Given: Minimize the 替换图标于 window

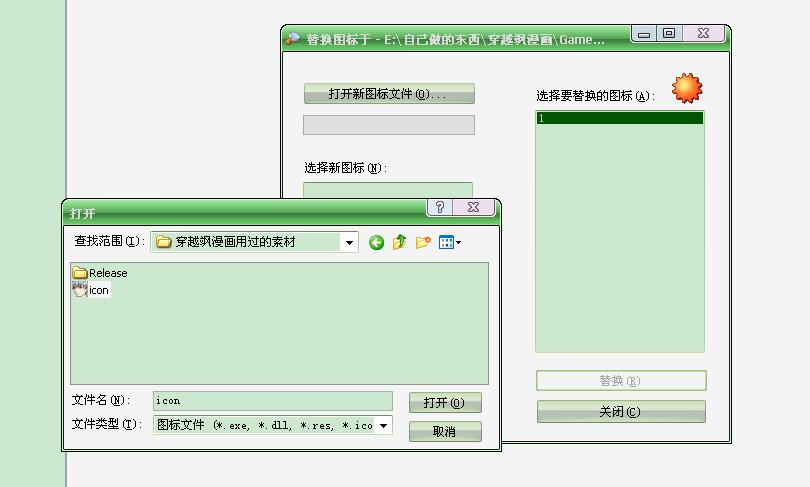Looking at the screenshot, I should point(644,34).
